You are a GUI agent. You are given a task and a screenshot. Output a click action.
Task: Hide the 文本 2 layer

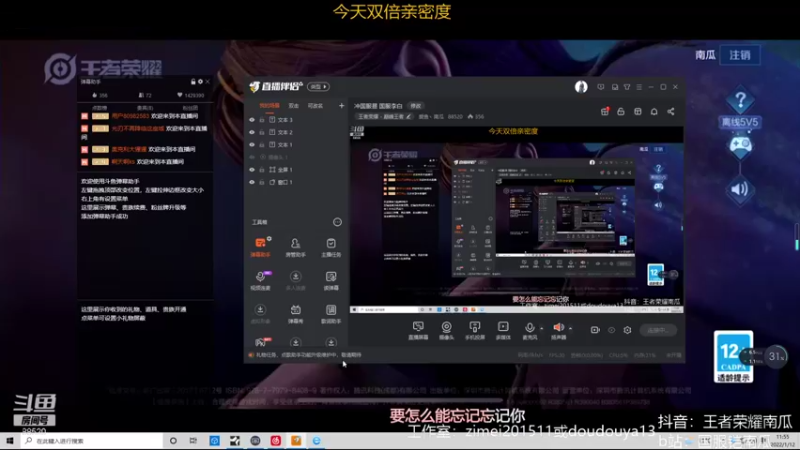click(252, 132)
